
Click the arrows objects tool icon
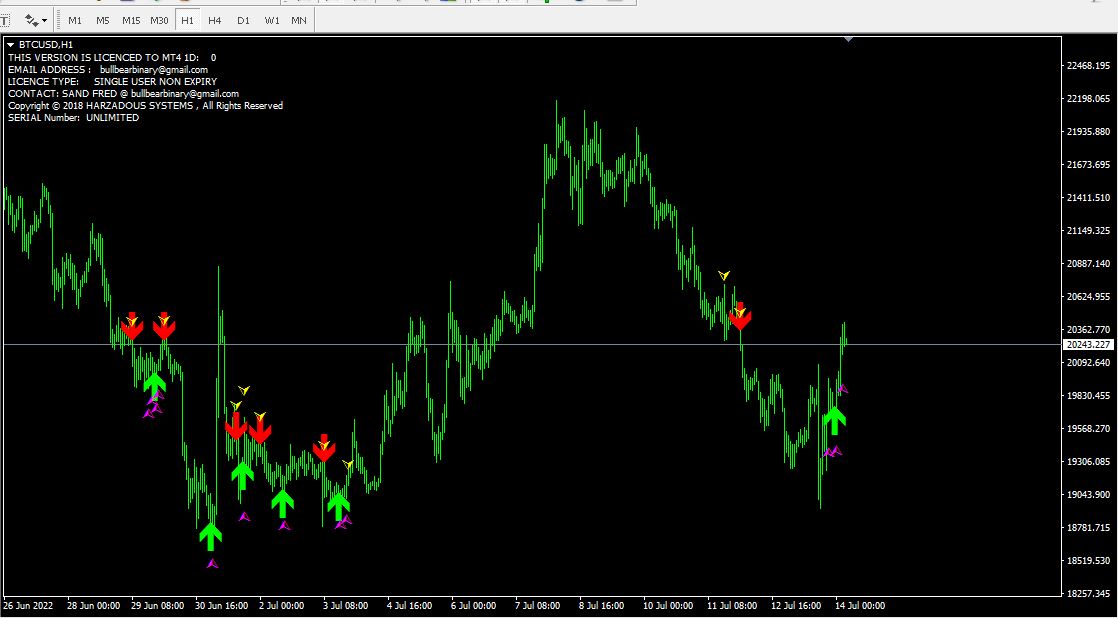31,20
